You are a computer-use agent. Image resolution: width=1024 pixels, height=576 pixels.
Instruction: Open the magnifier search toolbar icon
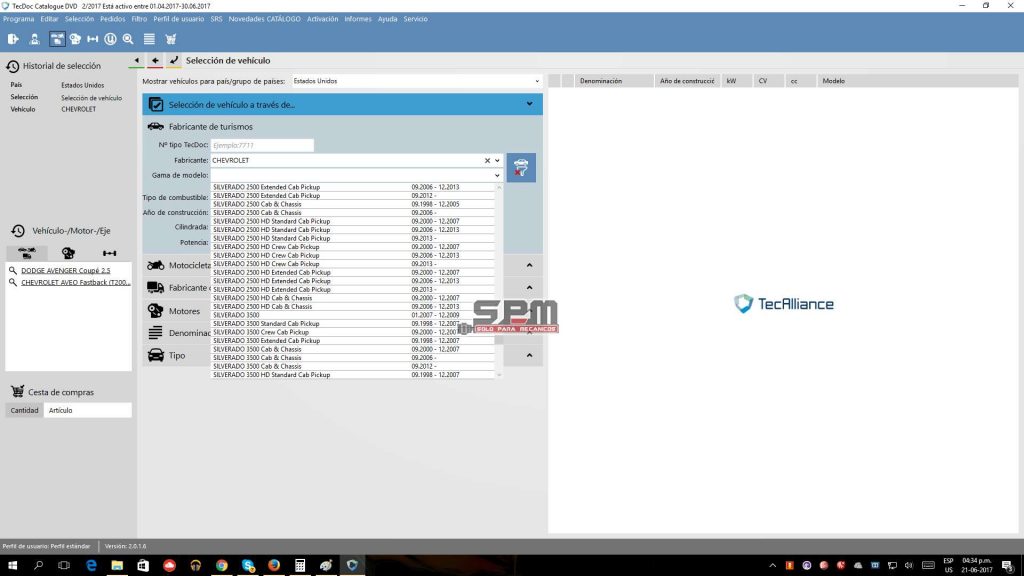coord(128,39)
